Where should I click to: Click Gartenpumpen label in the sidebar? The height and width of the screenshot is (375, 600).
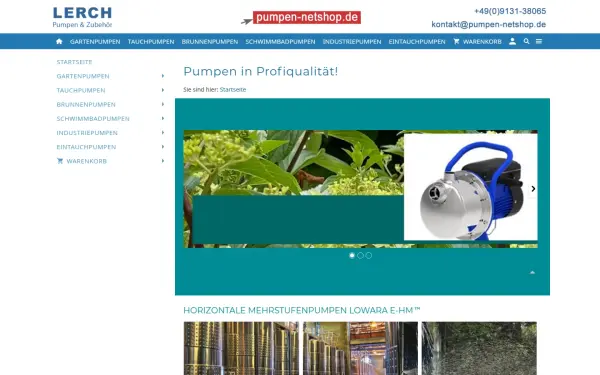point(83,76)
